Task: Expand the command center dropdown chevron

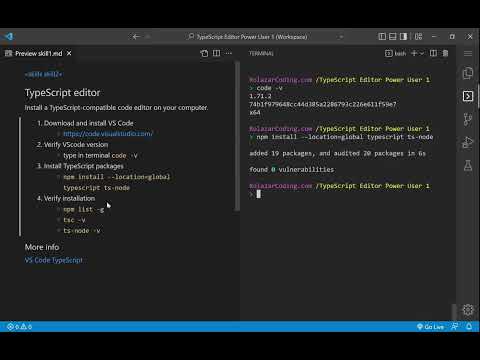Action: [341, 37]
